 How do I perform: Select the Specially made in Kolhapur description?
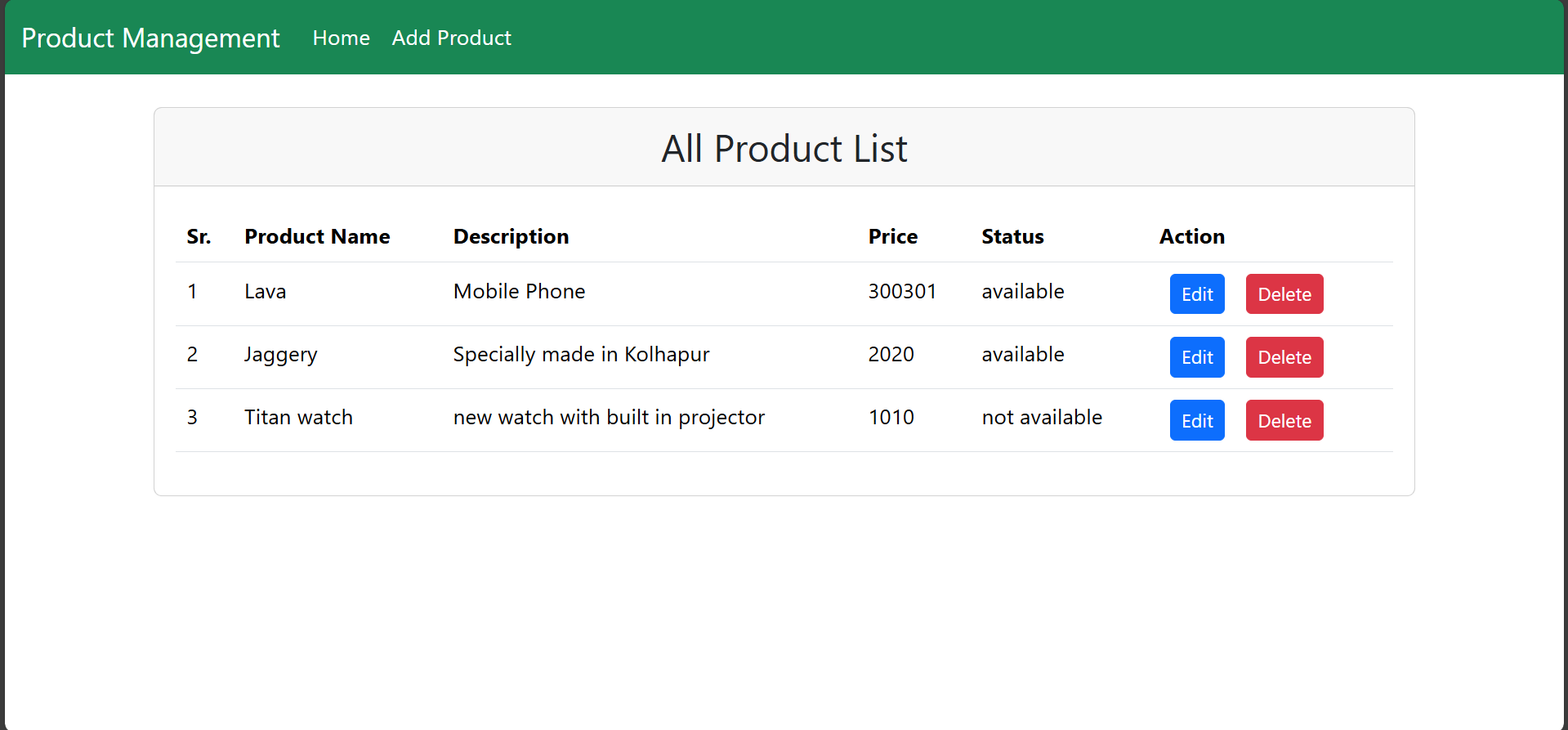point(581,355)
